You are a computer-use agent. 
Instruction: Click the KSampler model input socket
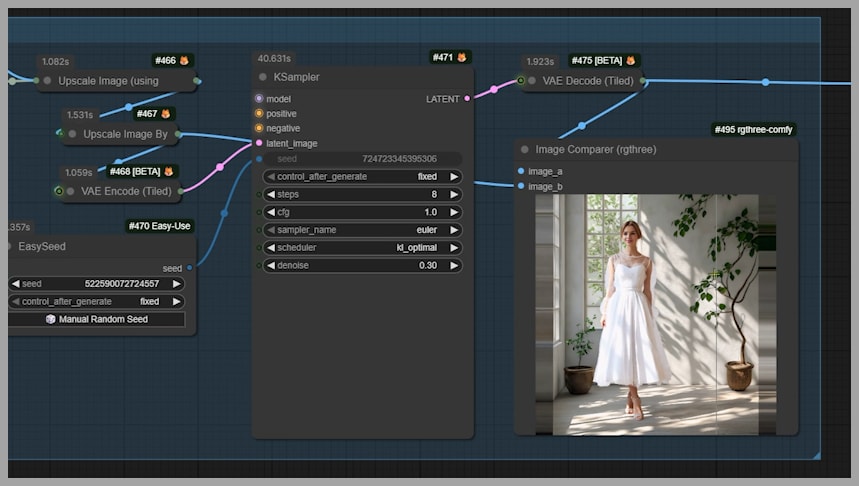(x=259, y=99)
